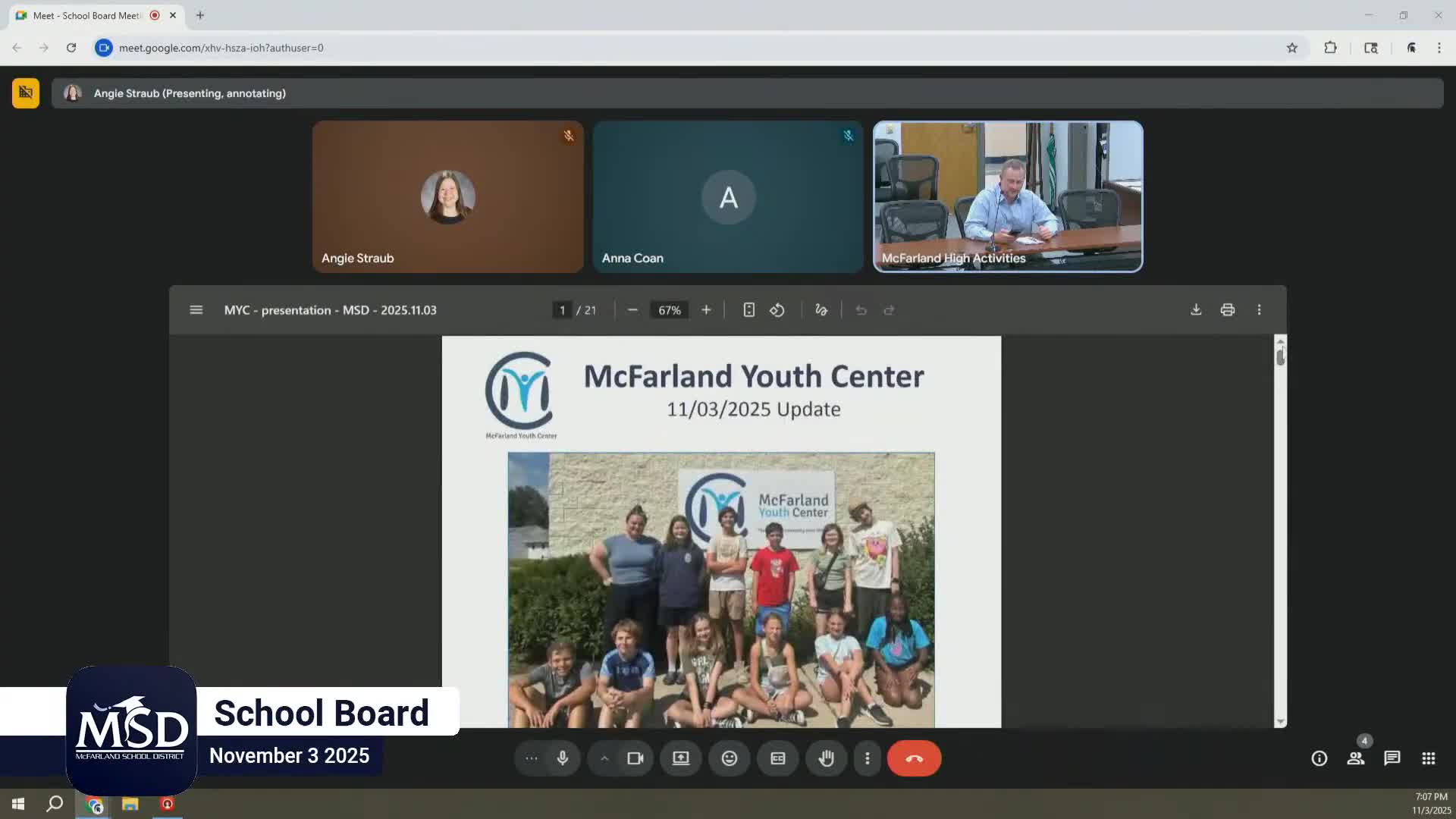Screen dimensions: 1456x819
Task: Start presenting your screen
Action: point(680,758)
